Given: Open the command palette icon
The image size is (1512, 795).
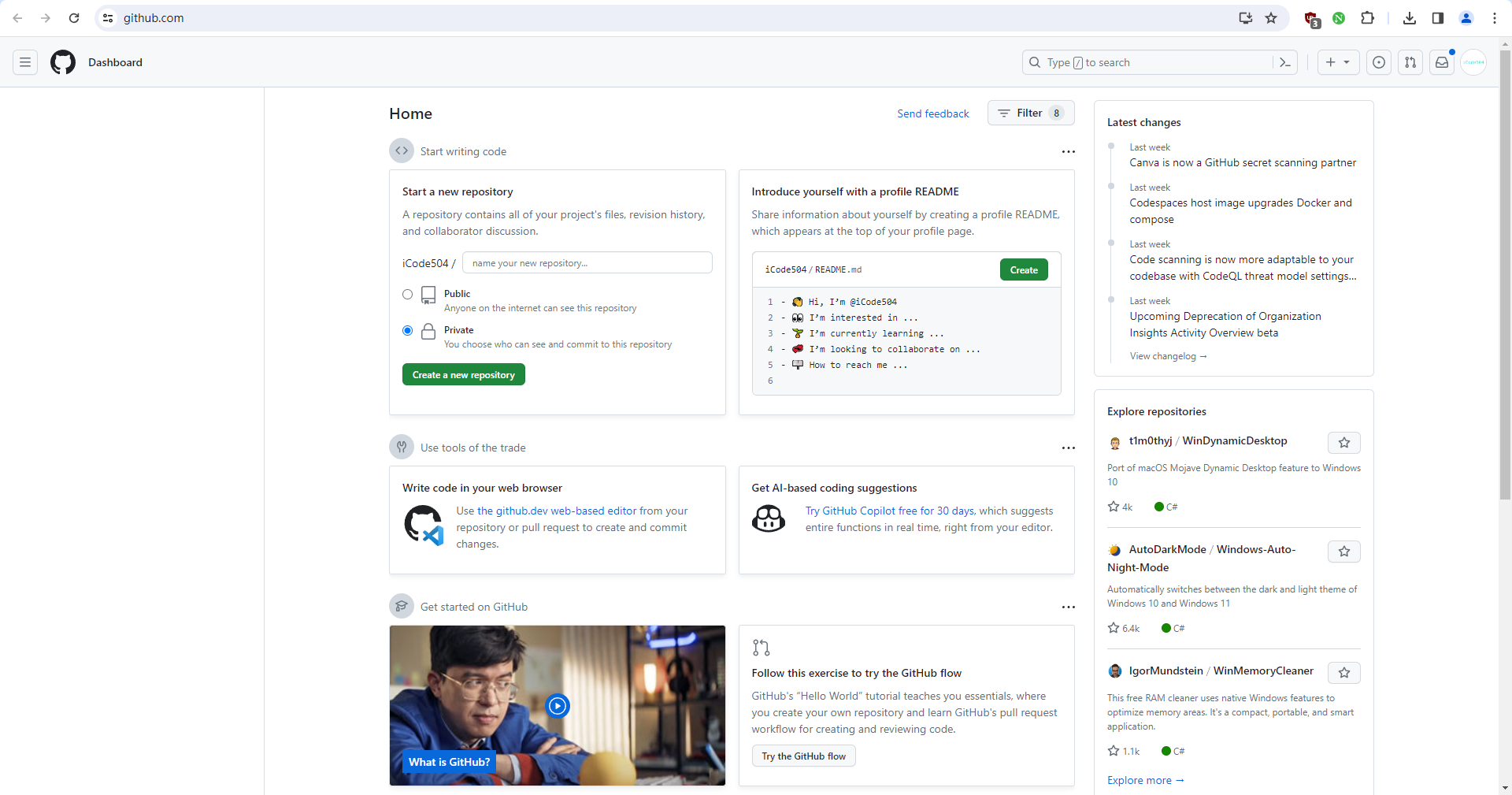Looking at the screenshot, I should (1285, 62).
